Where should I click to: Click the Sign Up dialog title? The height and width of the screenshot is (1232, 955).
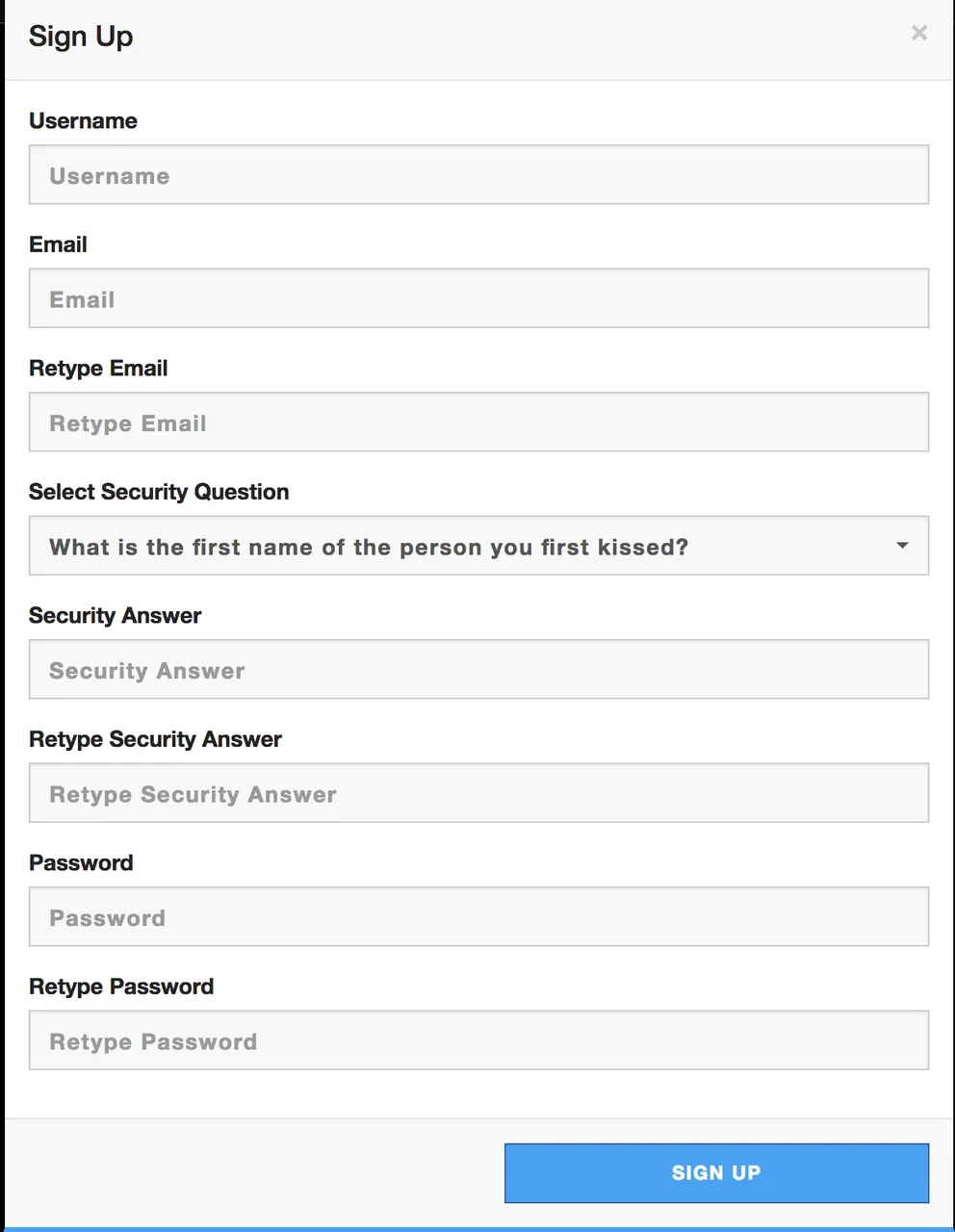click(81, 37)
